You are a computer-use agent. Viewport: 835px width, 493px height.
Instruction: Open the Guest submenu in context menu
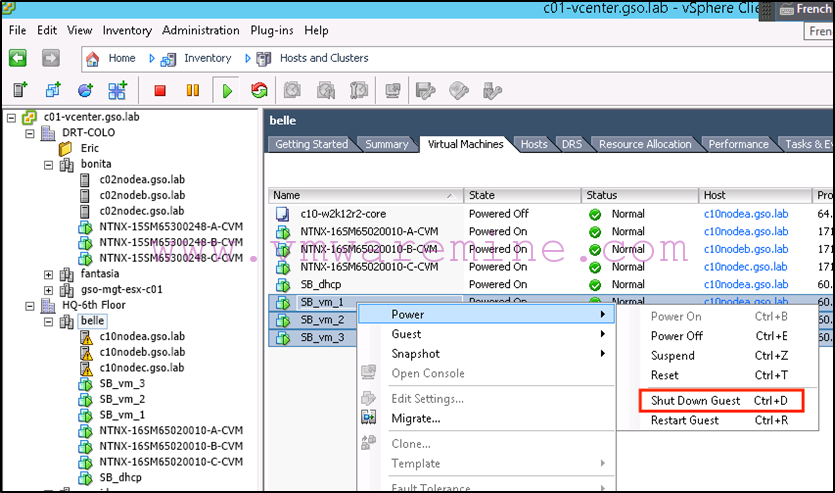pos(486,334)
